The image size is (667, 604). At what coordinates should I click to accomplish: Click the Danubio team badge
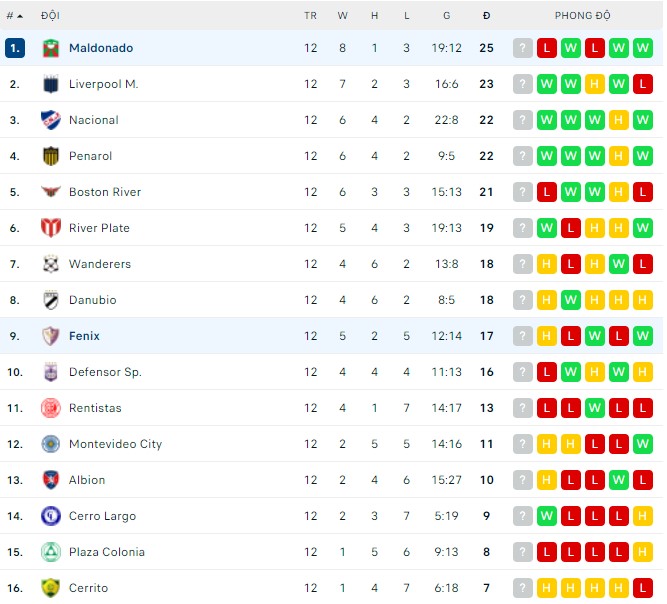(x=51, y=300)
